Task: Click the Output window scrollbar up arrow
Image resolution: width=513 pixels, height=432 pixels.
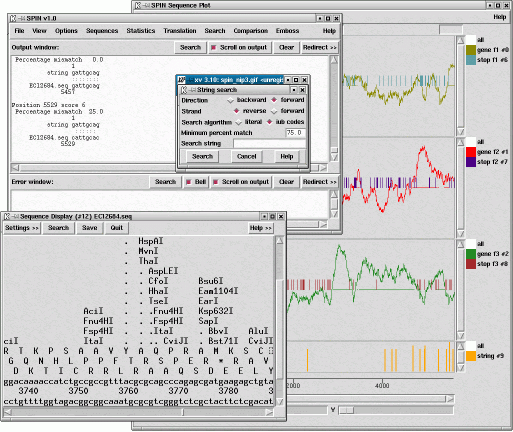Action: pos(334,60)
